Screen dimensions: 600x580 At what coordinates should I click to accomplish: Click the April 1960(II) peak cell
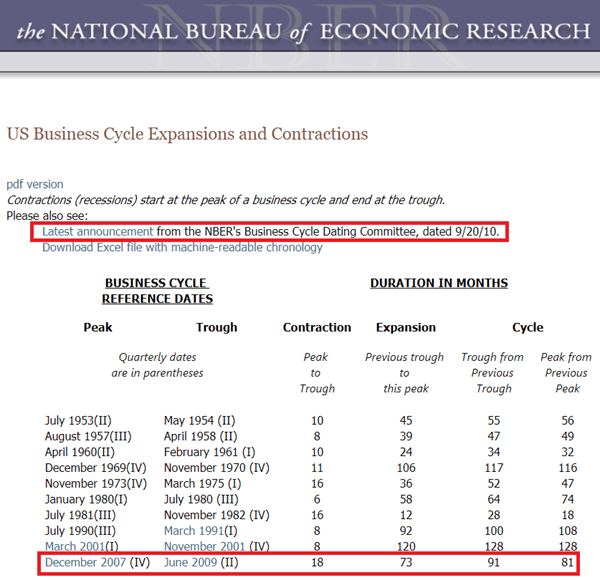[80, 452]
